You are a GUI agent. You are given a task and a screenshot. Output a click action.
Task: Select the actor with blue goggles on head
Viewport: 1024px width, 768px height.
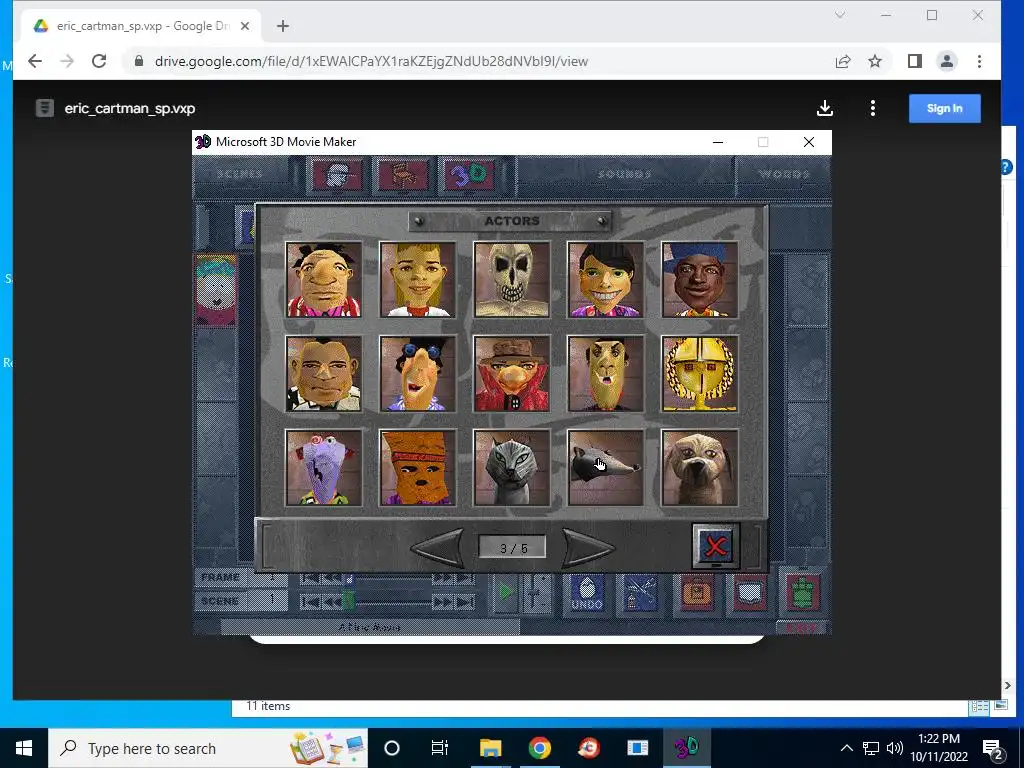(x=417, y=374)
